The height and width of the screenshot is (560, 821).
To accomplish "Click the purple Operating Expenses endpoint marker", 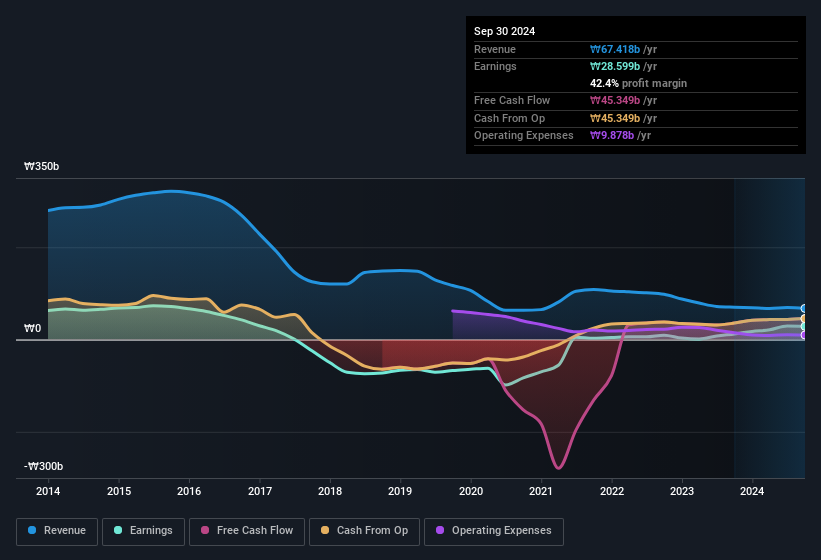I will coord(804,335).
